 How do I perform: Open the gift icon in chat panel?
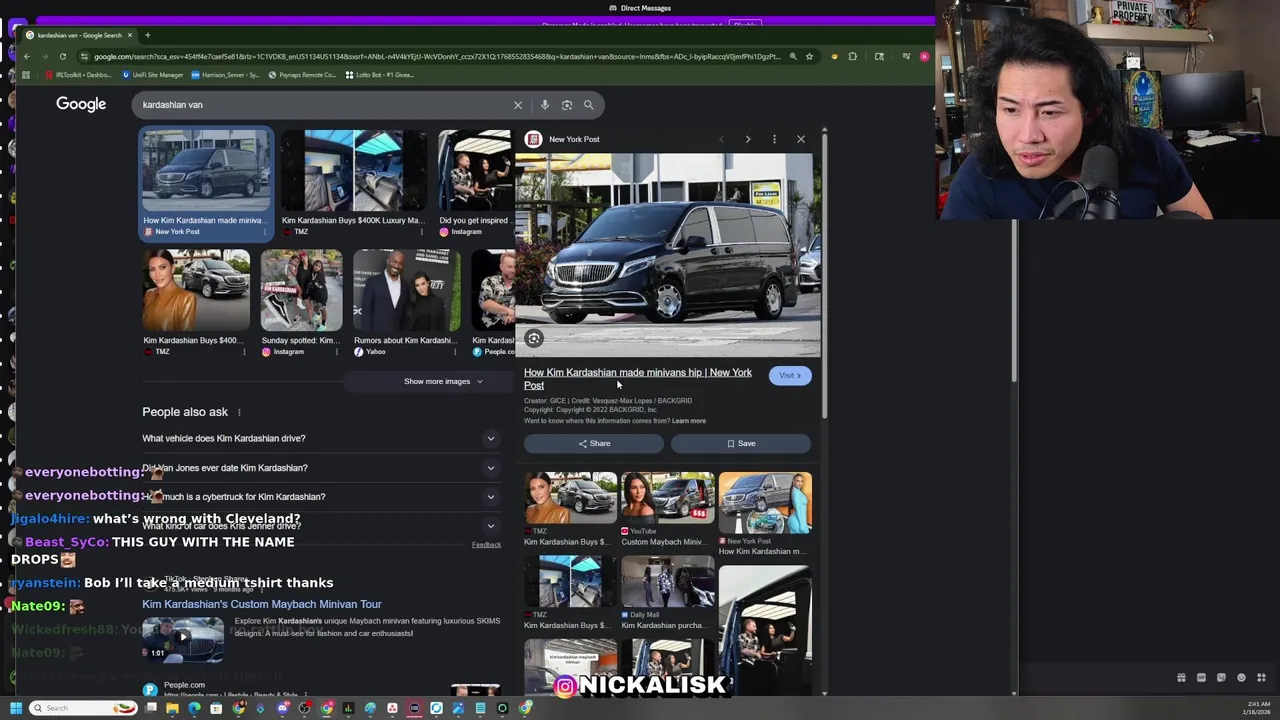click(x=1181, y=678)
